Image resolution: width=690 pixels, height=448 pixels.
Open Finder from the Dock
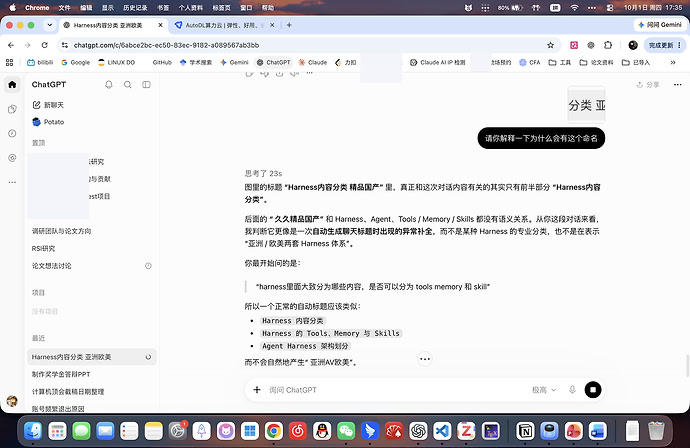33,431
